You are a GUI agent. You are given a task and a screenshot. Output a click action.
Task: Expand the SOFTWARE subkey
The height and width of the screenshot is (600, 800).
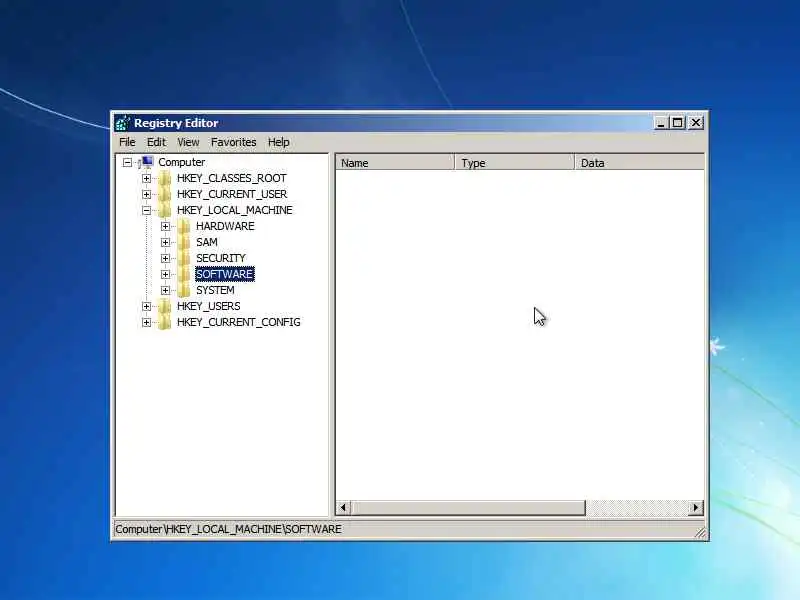[165, 274]
